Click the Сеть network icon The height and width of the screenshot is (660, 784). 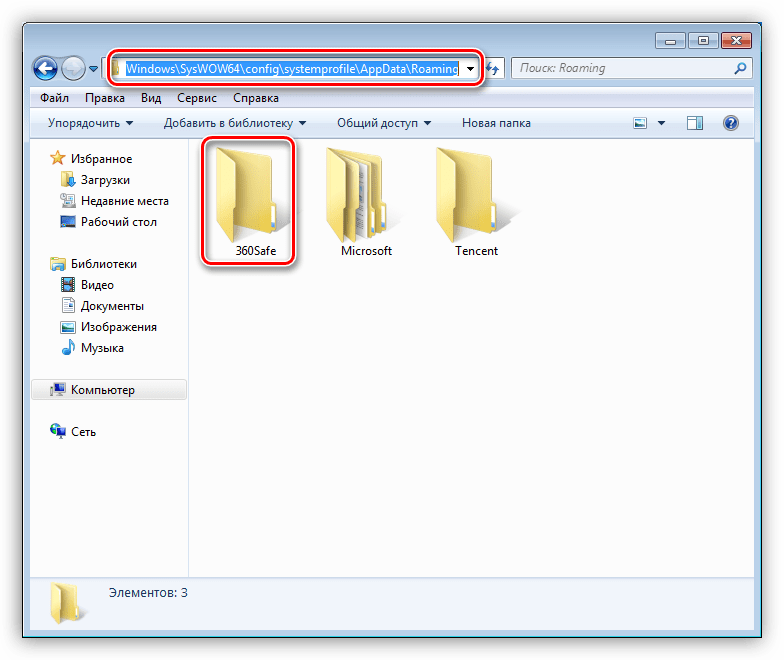[x=58, y=431]
